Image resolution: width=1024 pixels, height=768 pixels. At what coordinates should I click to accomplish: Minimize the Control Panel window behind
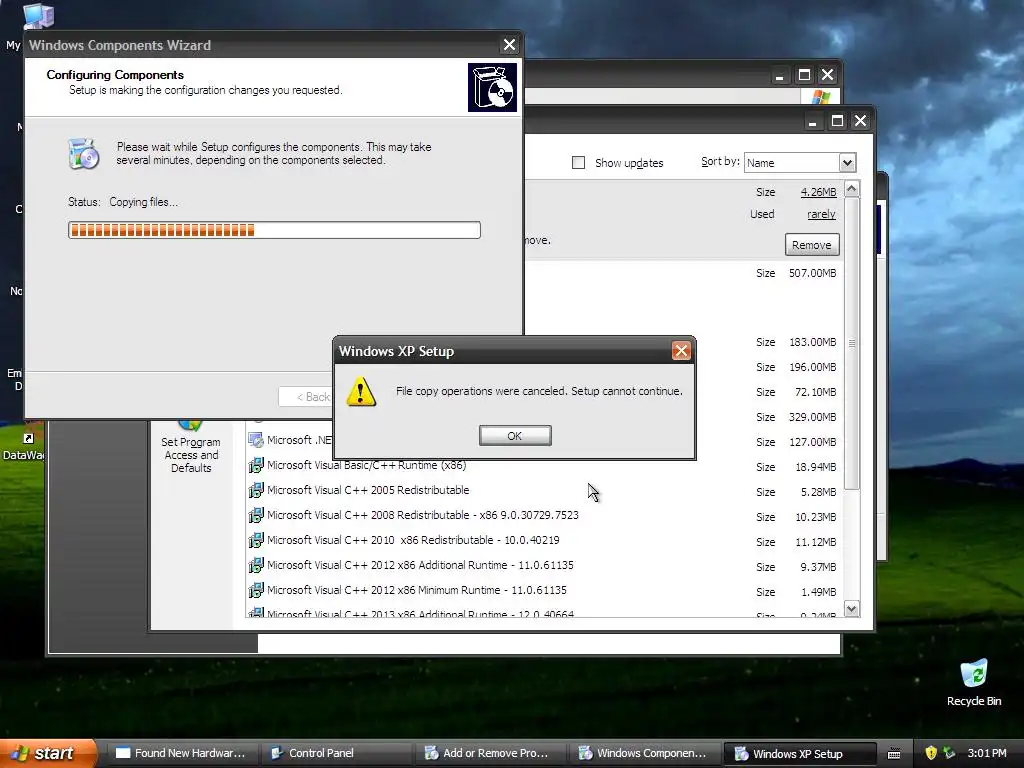point(779,75)
